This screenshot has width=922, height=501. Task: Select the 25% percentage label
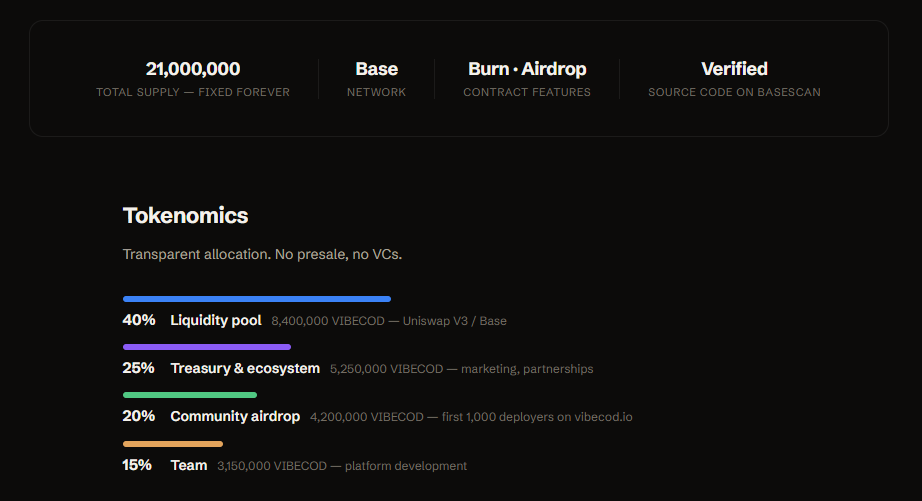[138, 368]
